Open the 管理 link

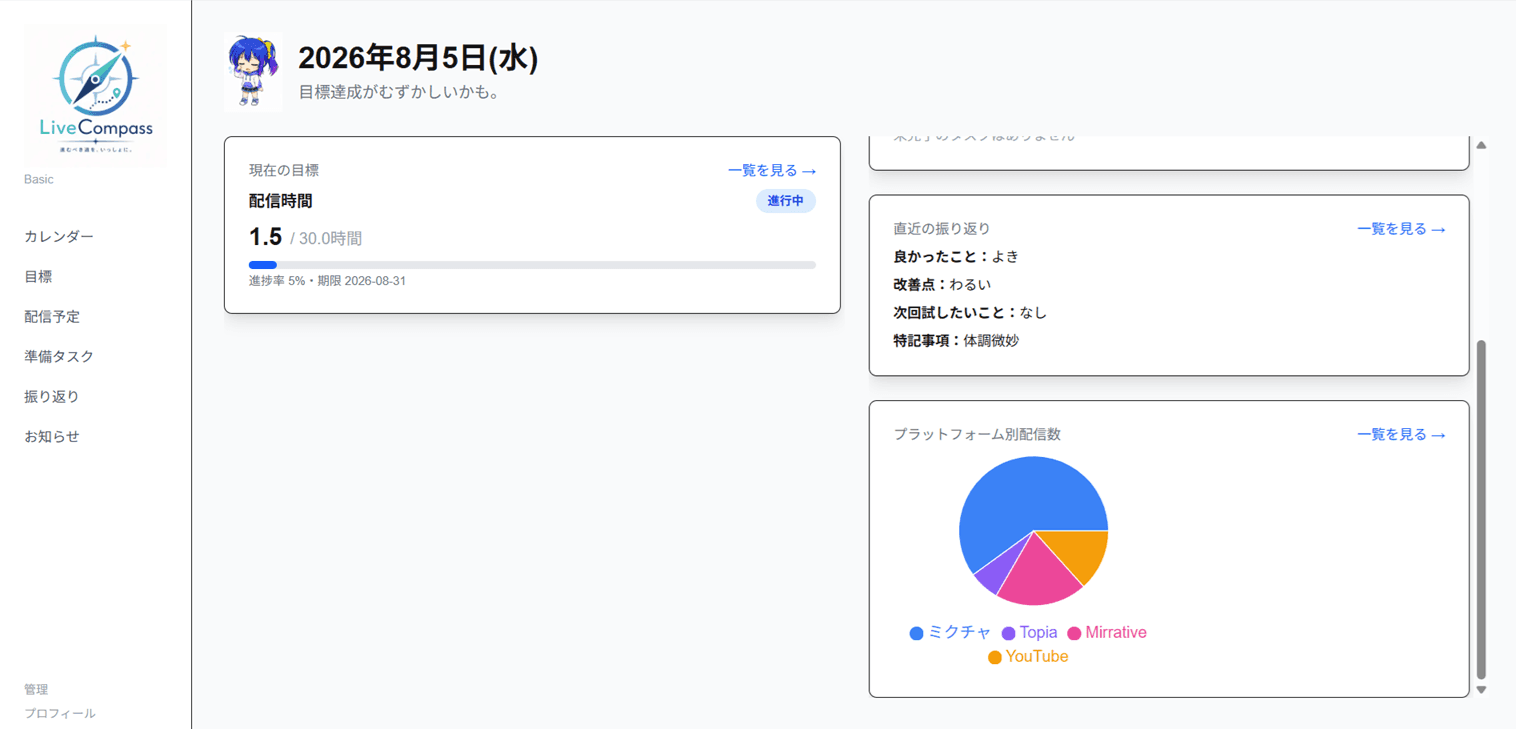pyautogui.click(x=36, y=689)
